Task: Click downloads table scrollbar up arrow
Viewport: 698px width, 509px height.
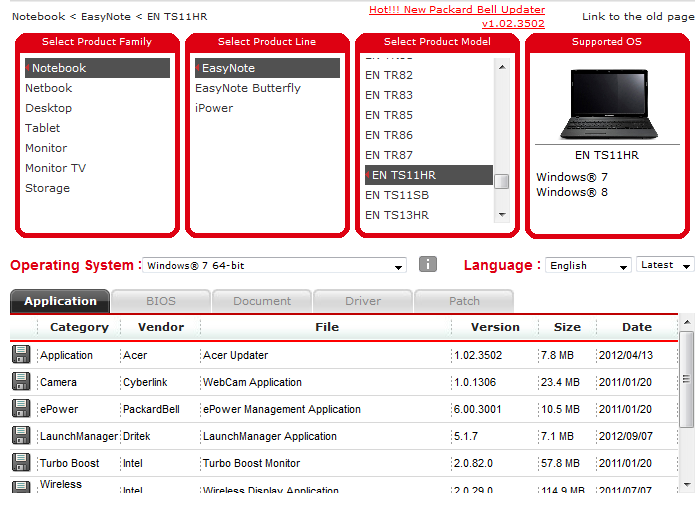Action: 687,322
